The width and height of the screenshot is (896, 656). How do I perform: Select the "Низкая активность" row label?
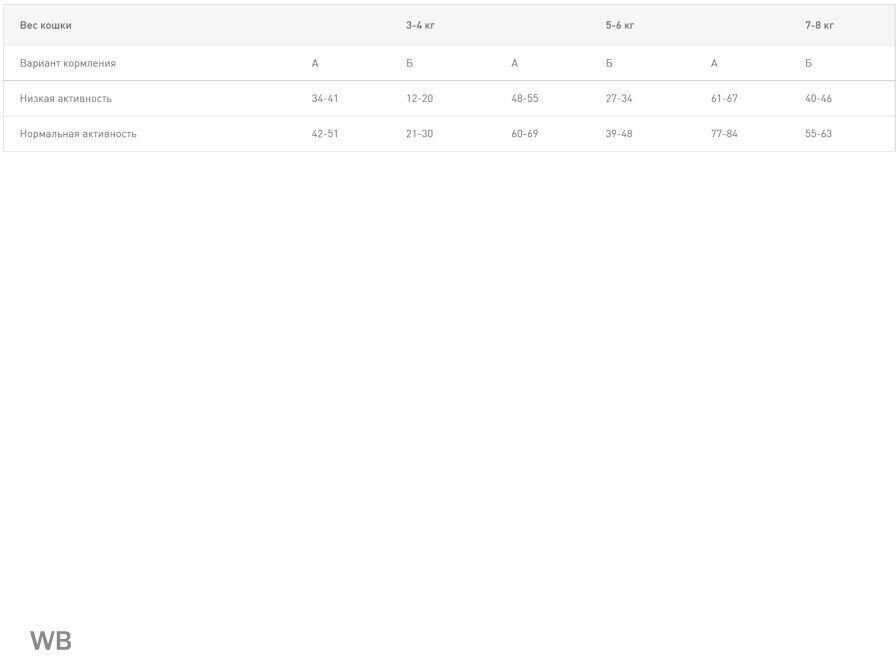point(66,99)
